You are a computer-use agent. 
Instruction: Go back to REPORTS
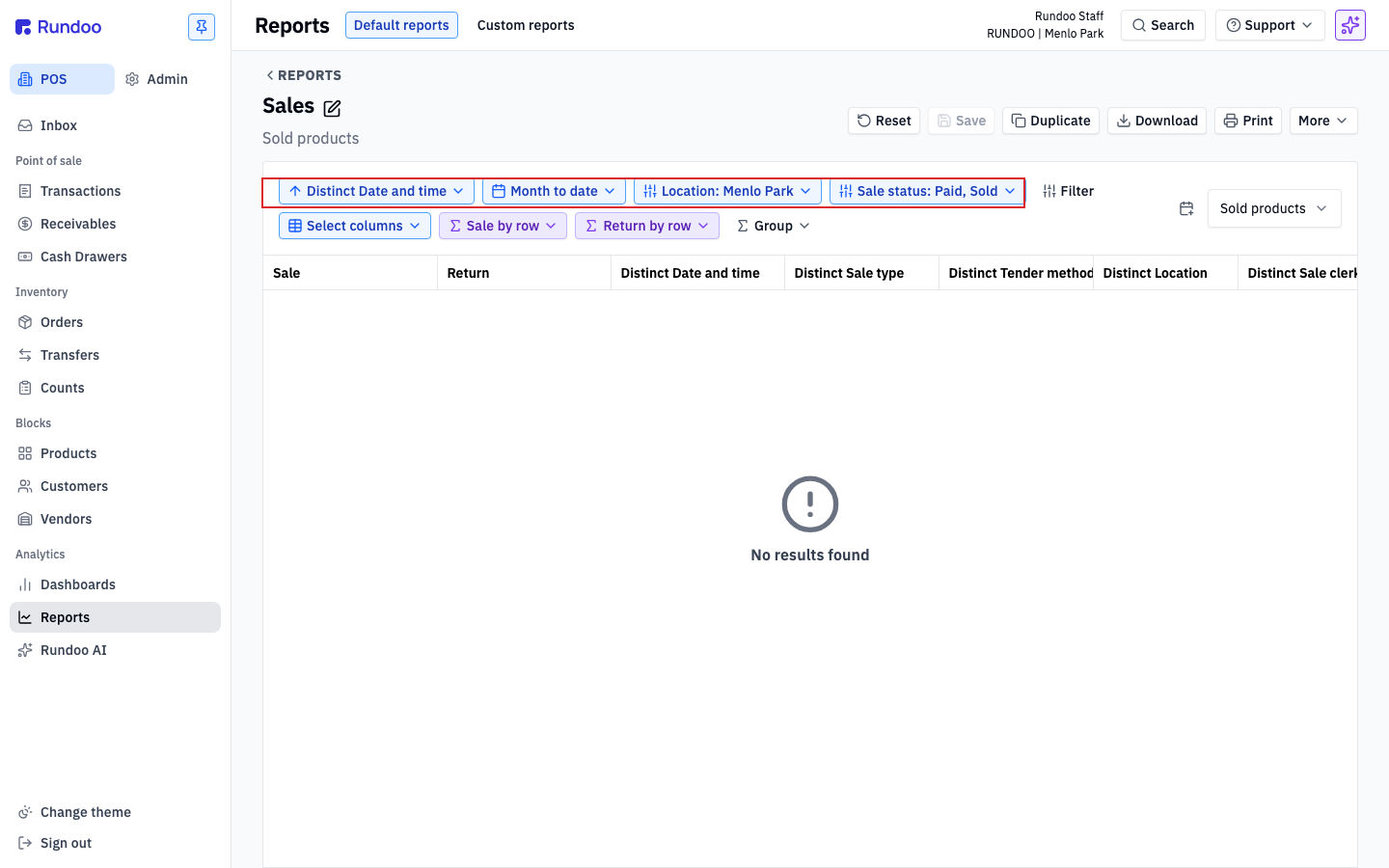tap(303, 75)
